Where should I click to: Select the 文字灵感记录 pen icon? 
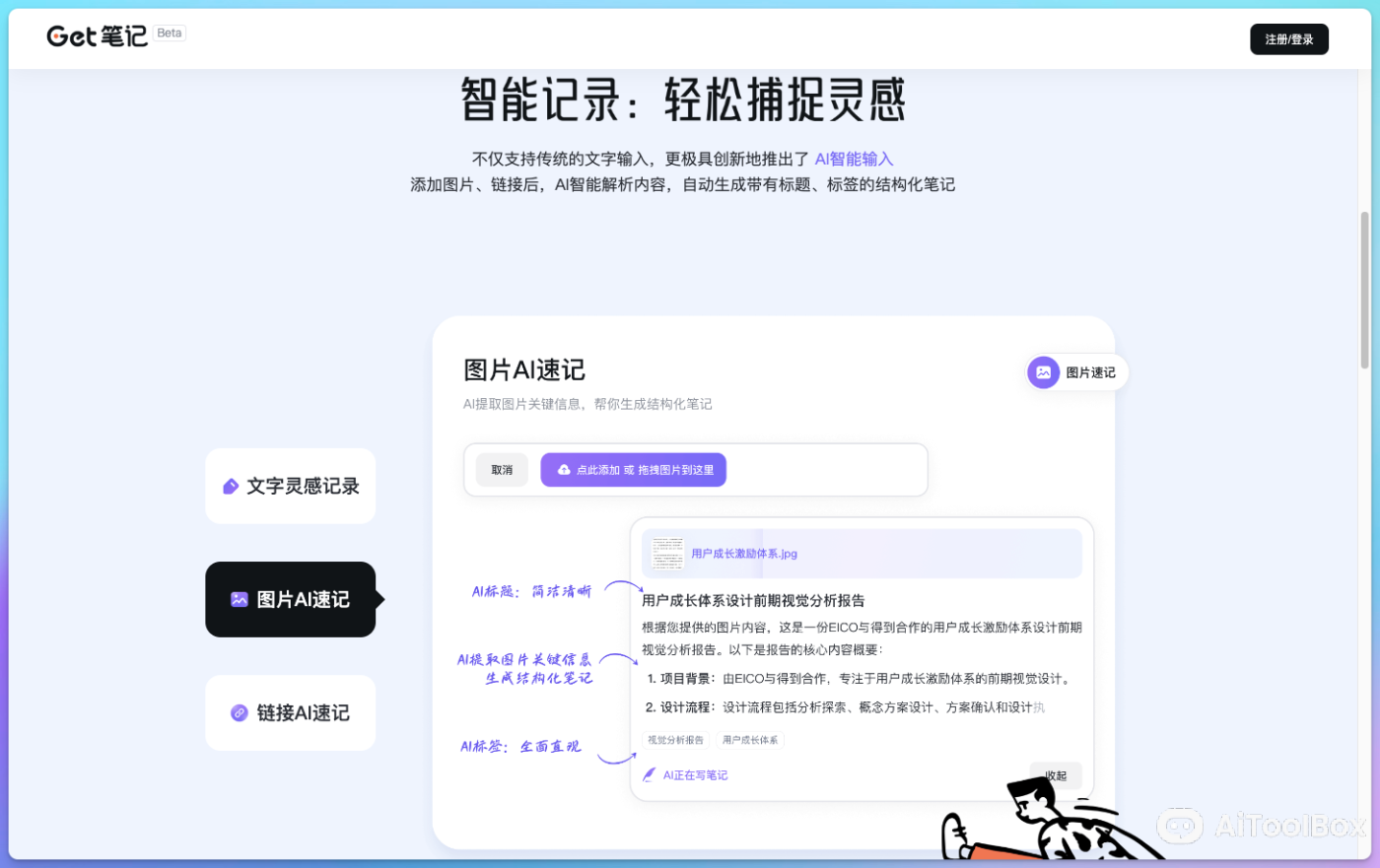pyautogui.click(x=229, y=486)
